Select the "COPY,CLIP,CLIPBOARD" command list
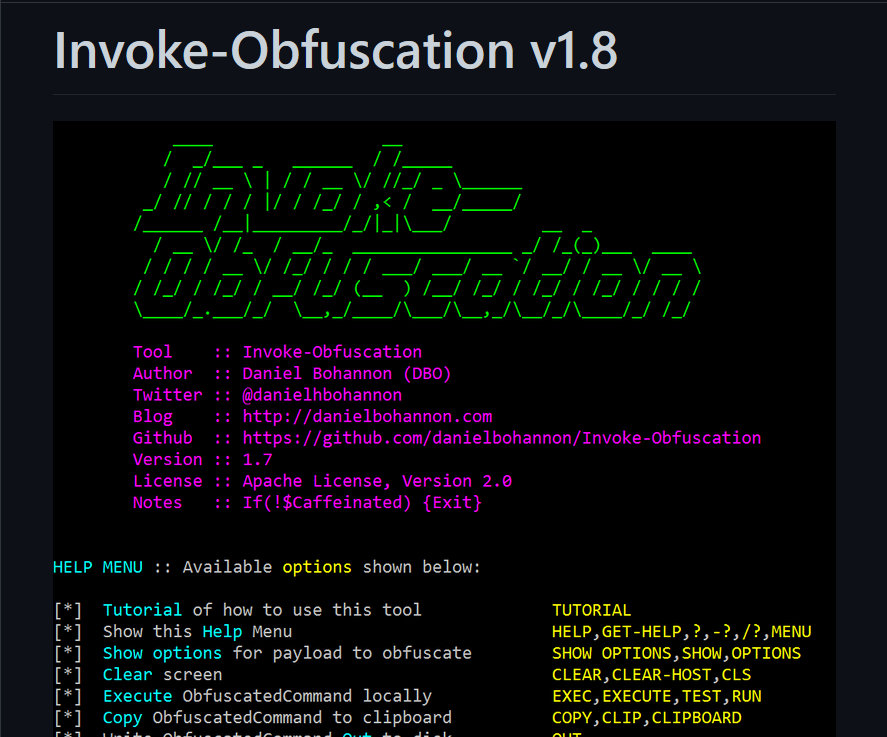 (647, 717)
